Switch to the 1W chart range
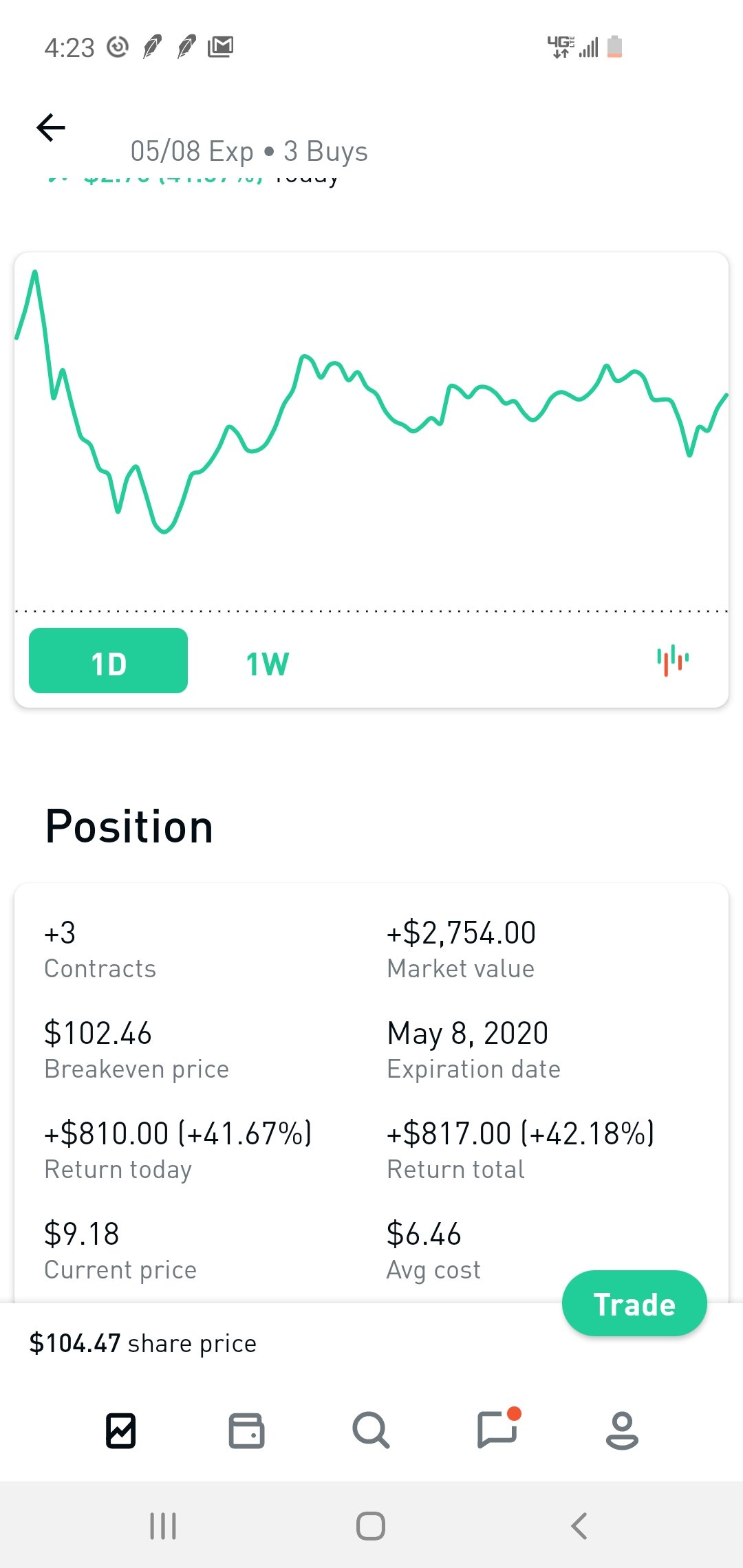 tap(268, 664)
